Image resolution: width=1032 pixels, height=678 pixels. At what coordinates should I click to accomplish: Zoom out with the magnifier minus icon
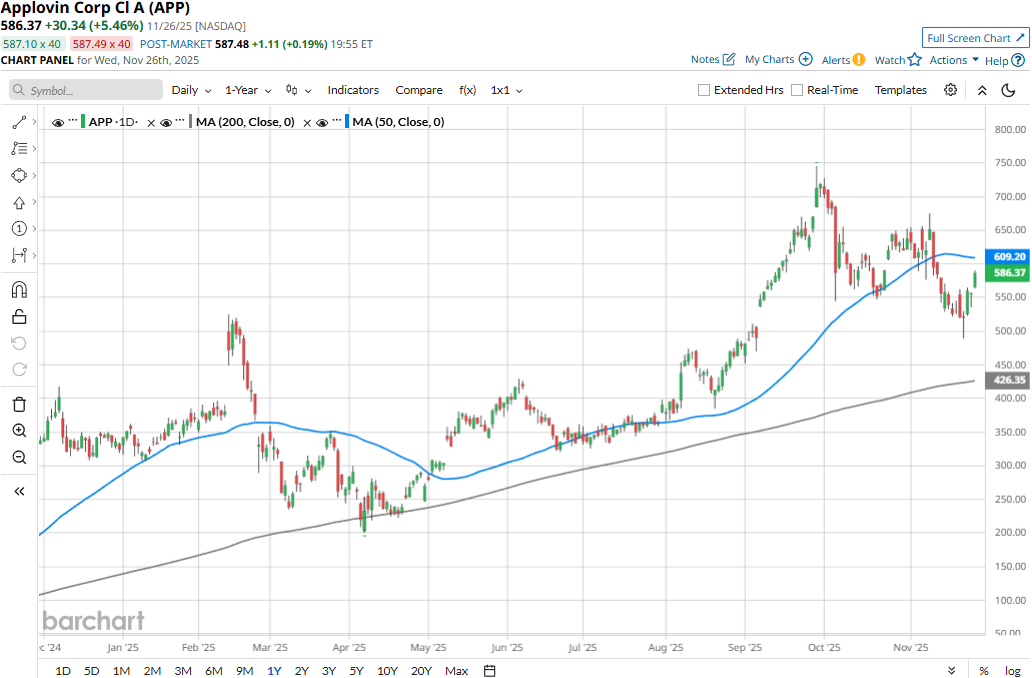pos(18,458)
